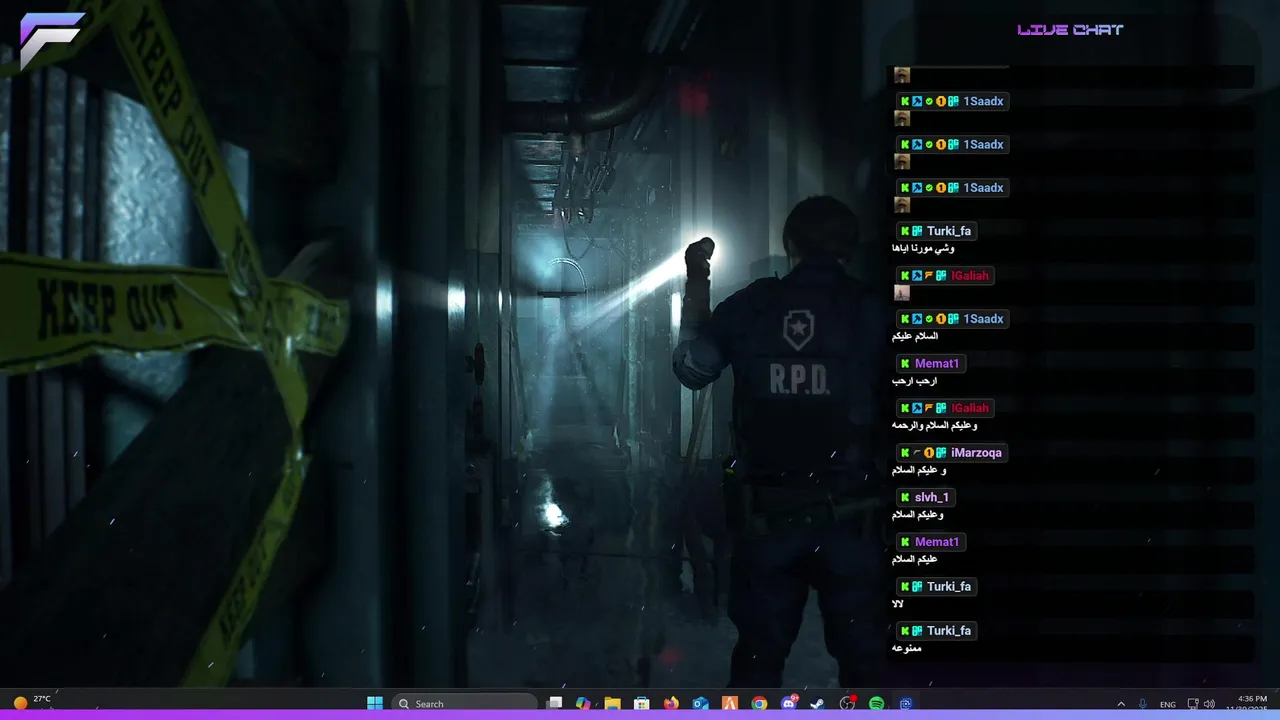Open Outlook from the taskbar
Image resolution: width=1280 pixels, height=720 pixels.
tap(701, 704)
